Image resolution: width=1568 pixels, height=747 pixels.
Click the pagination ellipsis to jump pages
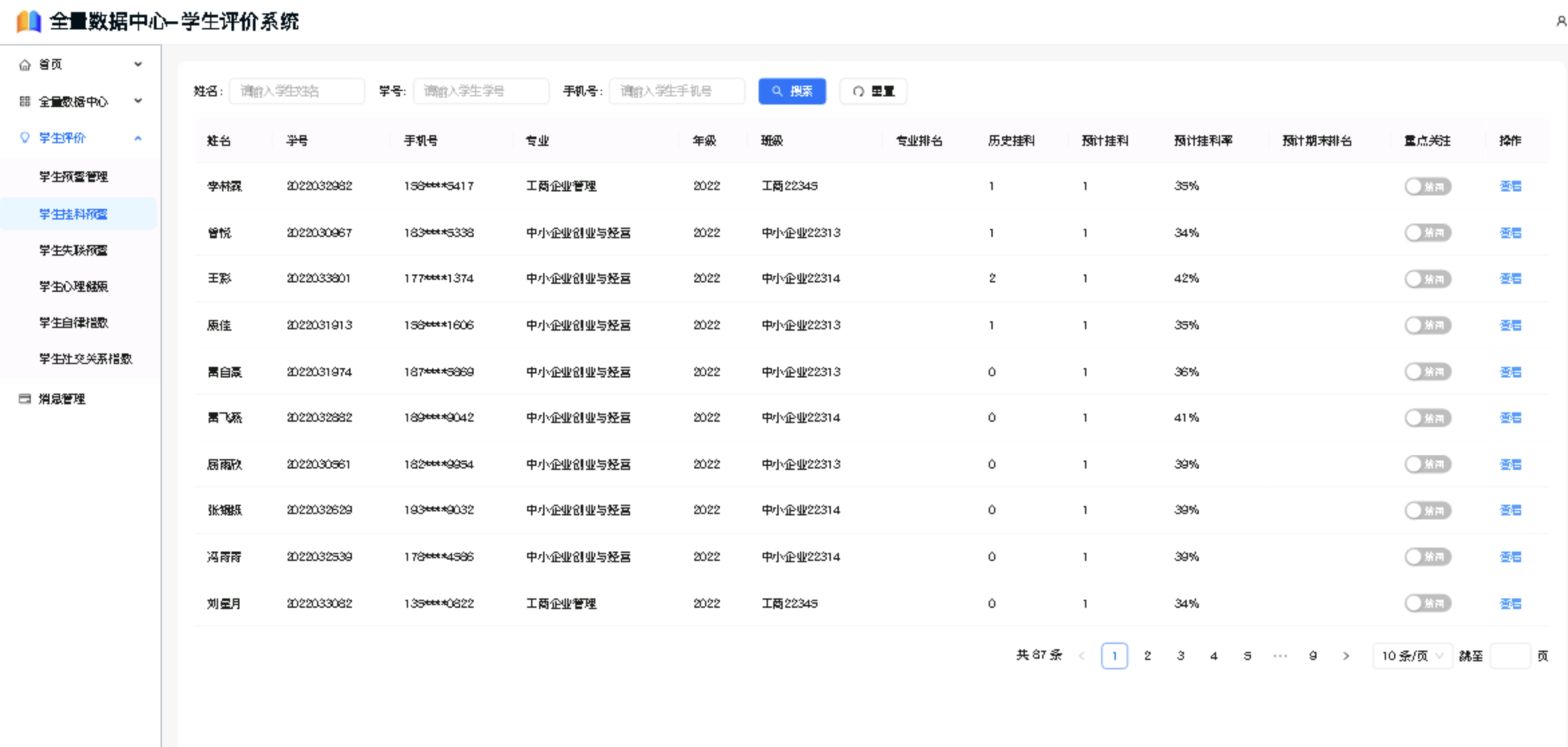pyautogui.click(x=1280, y=656)
